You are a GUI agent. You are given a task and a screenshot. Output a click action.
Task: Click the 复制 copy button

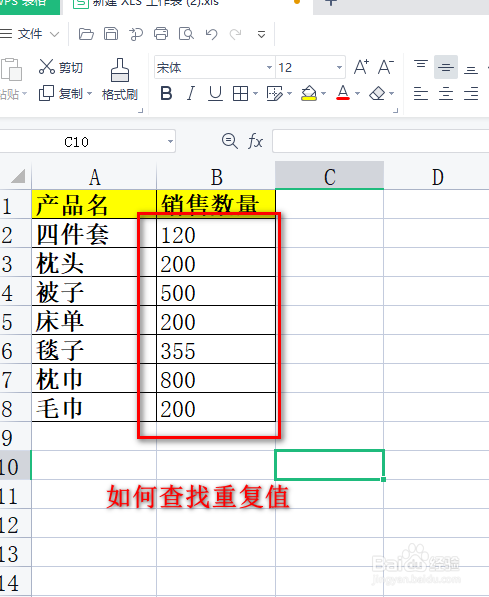point(61,93)
